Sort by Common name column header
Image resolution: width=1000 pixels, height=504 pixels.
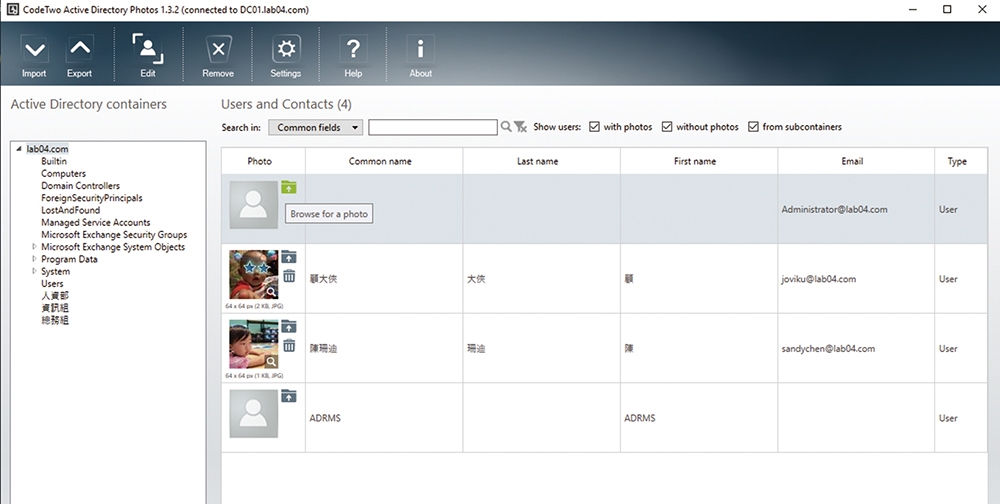[384, 161]
